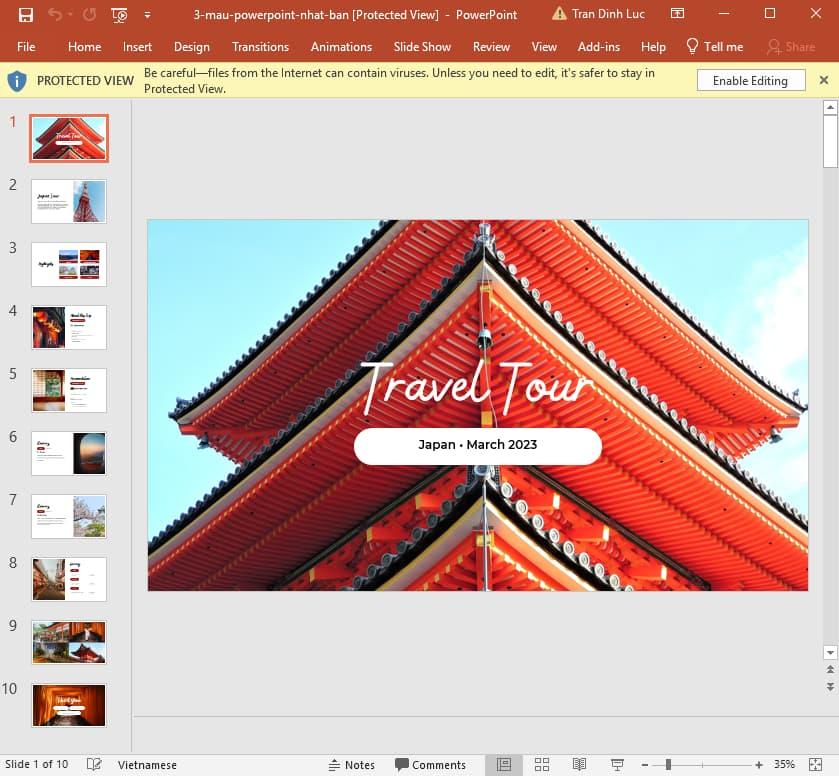Select Normal view in status bar
This screenshot has width=839, height=776.
point(503,765)
